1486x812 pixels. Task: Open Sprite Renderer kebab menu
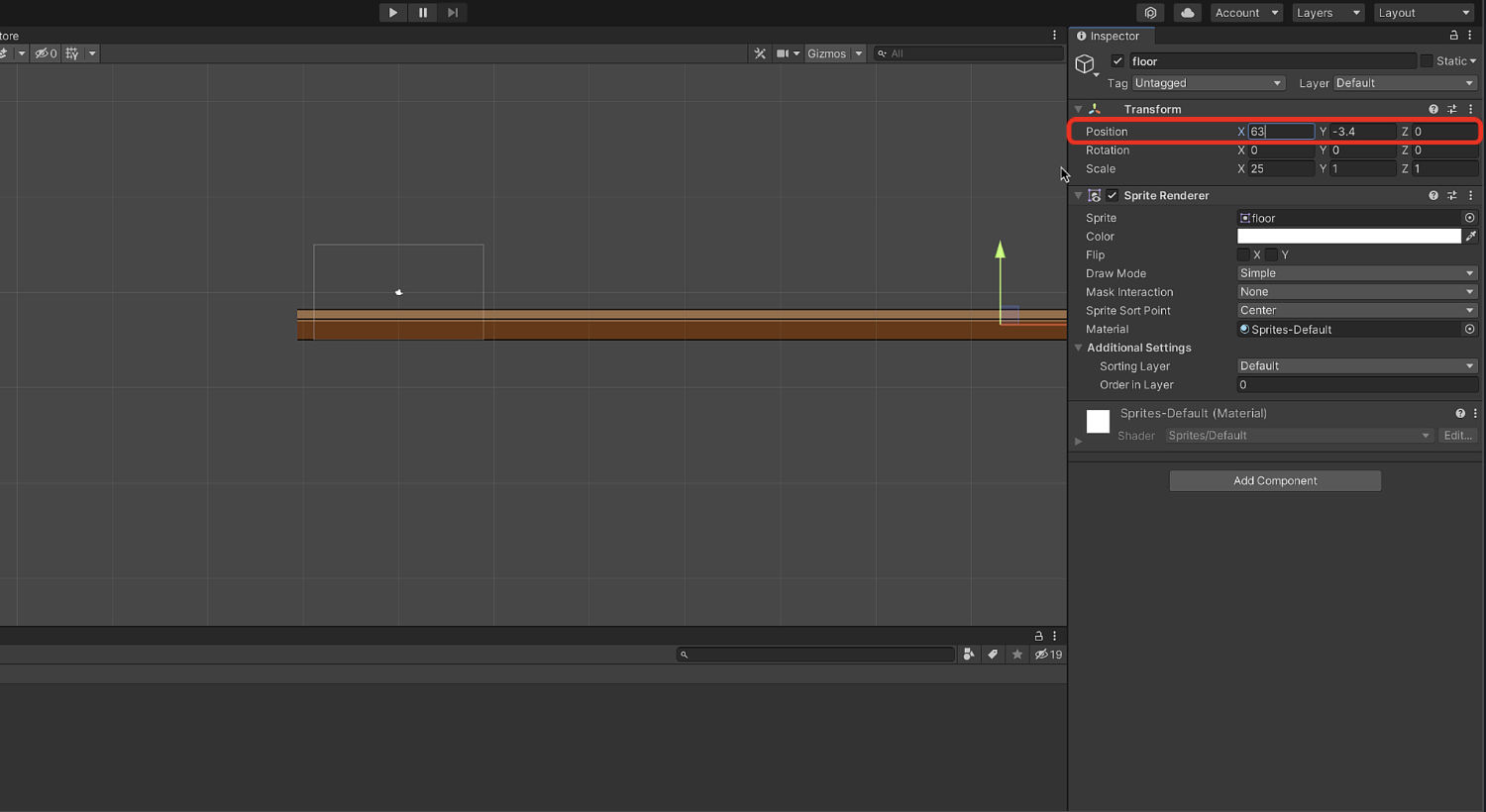[x=1471, y=196]
